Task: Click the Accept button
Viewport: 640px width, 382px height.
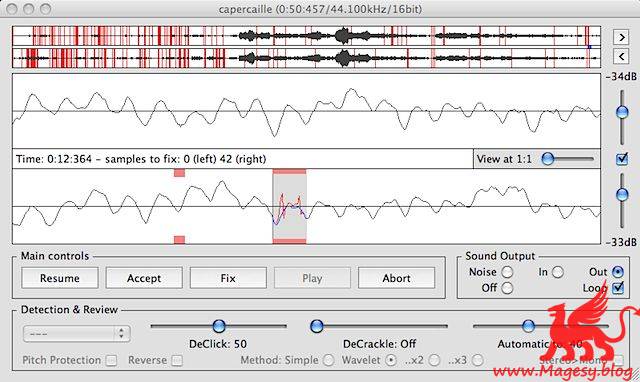Action: [x=144, y=278]
